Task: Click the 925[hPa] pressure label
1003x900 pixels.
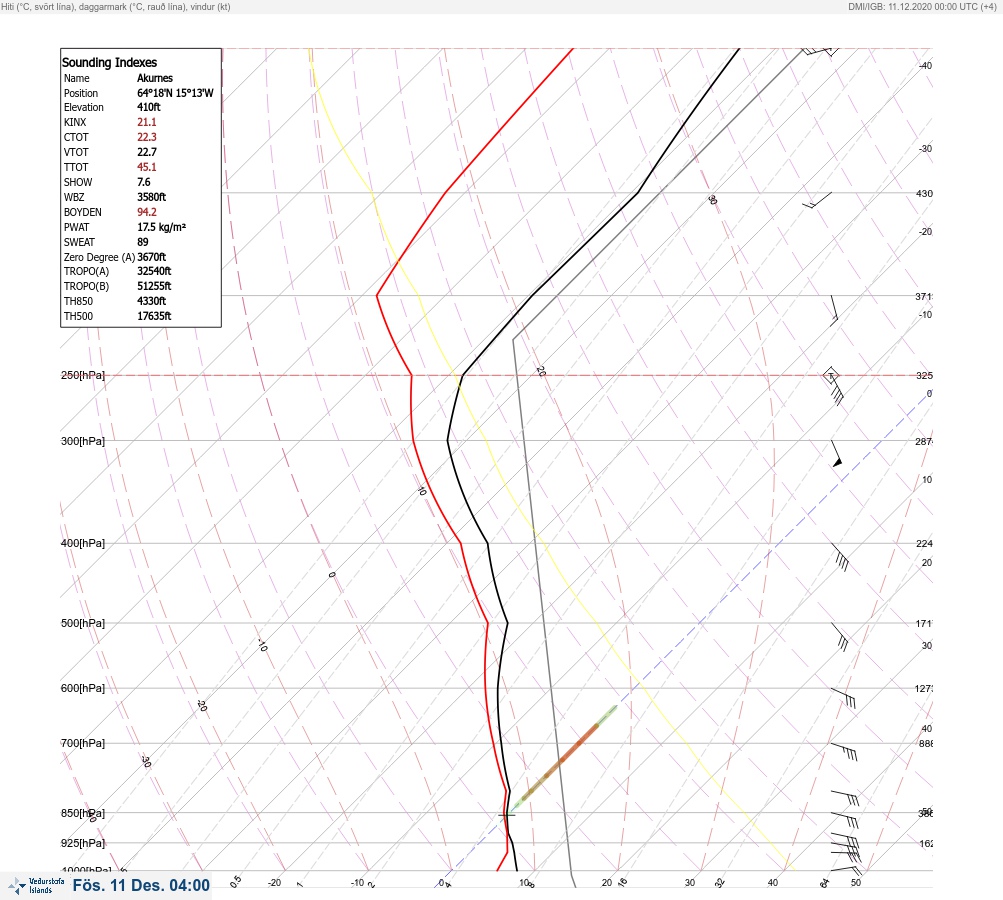Action: [x=83, y=843]
